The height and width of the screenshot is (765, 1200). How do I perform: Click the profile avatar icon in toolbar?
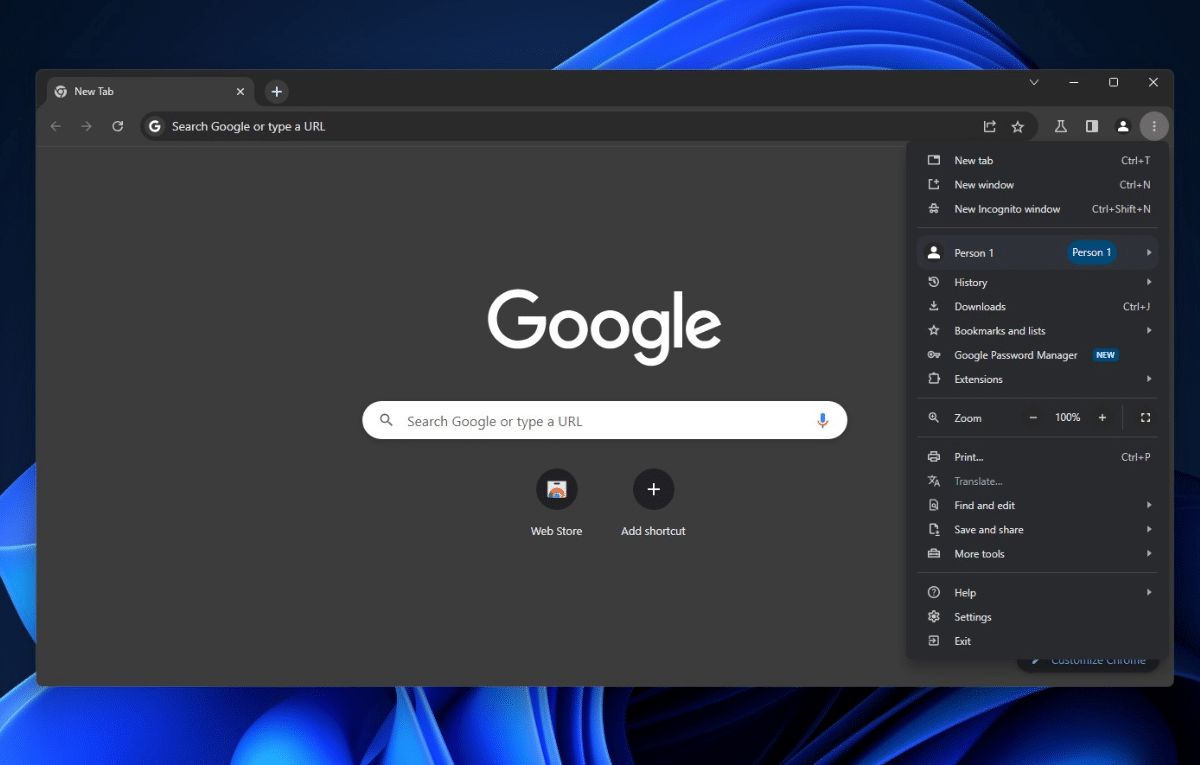tap(1123, 126)
